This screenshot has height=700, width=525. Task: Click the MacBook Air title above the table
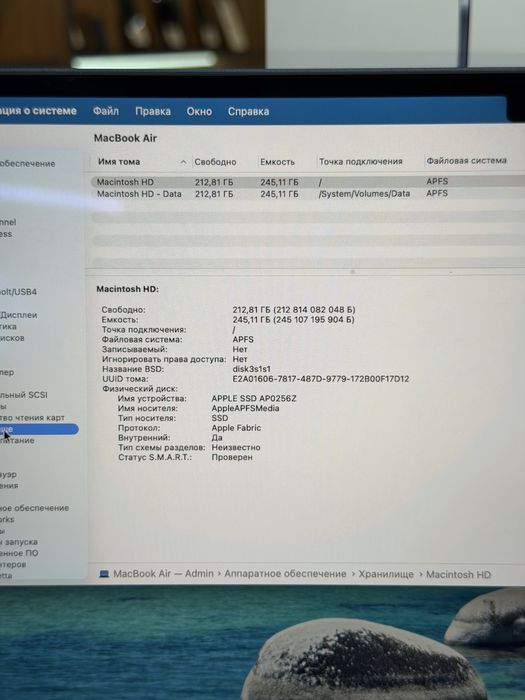point(125,138)
